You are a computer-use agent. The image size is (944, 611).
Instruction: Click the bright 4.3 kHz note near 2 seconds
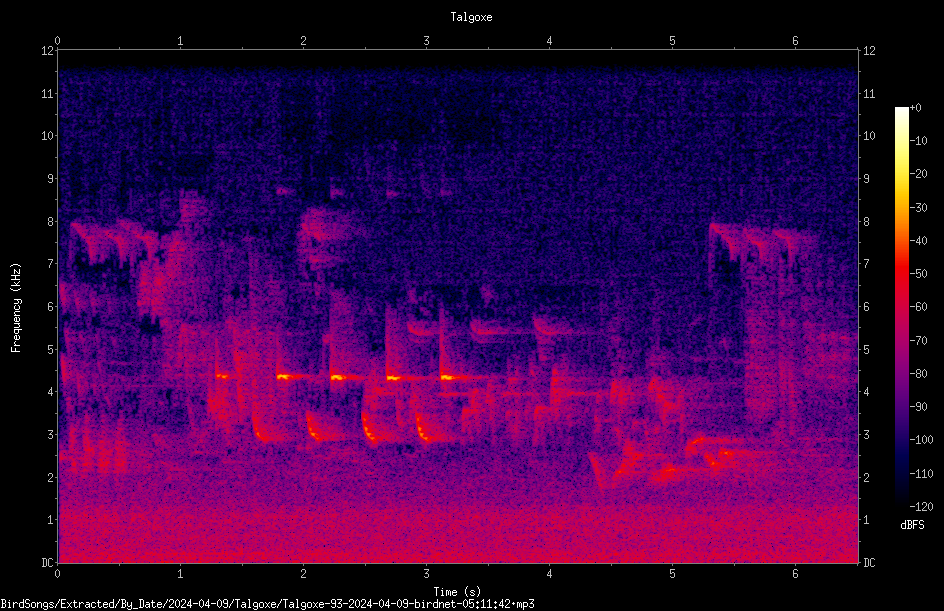click(285, 377)
